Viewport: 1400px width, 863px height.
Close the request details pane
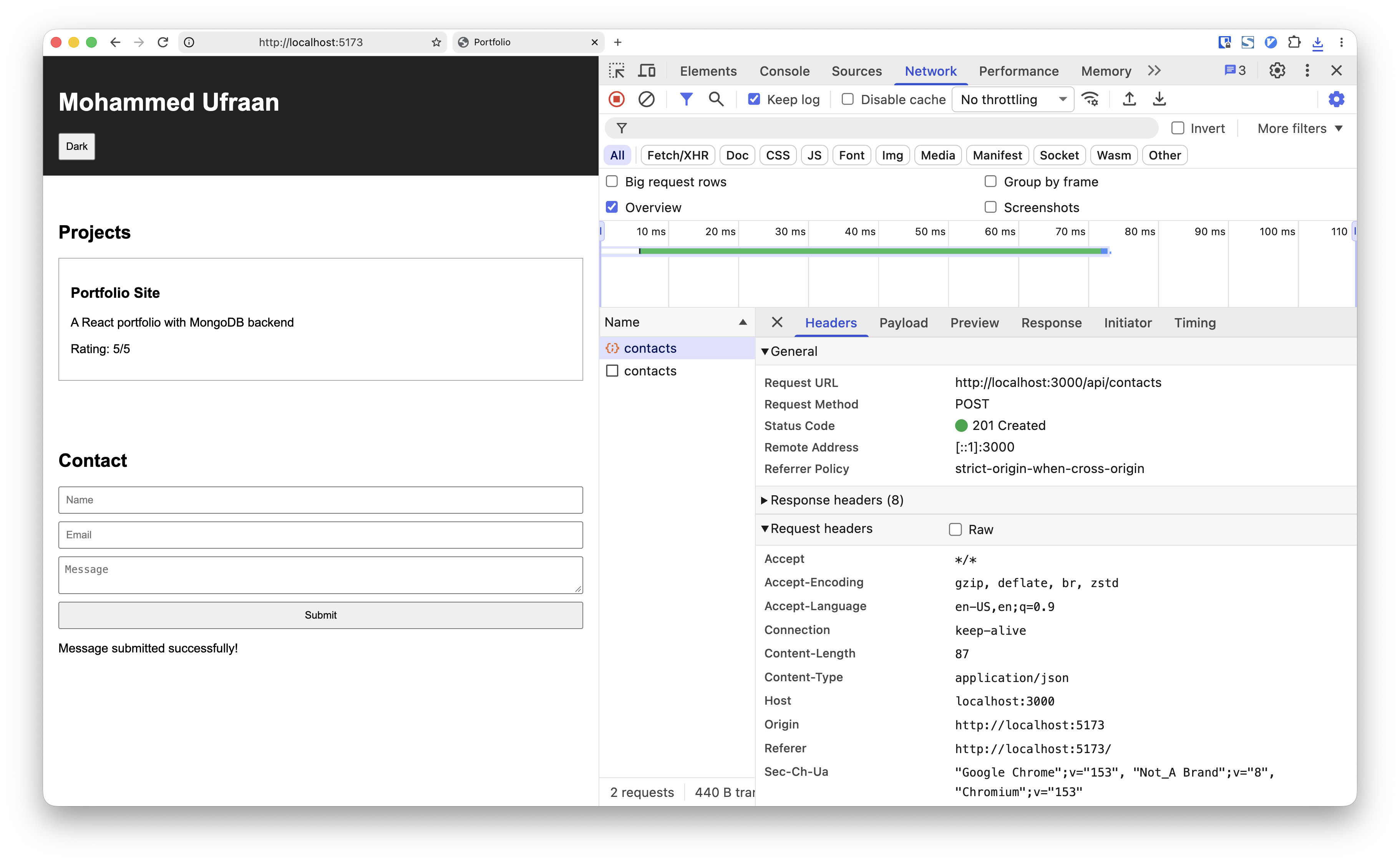coord(777,322)
